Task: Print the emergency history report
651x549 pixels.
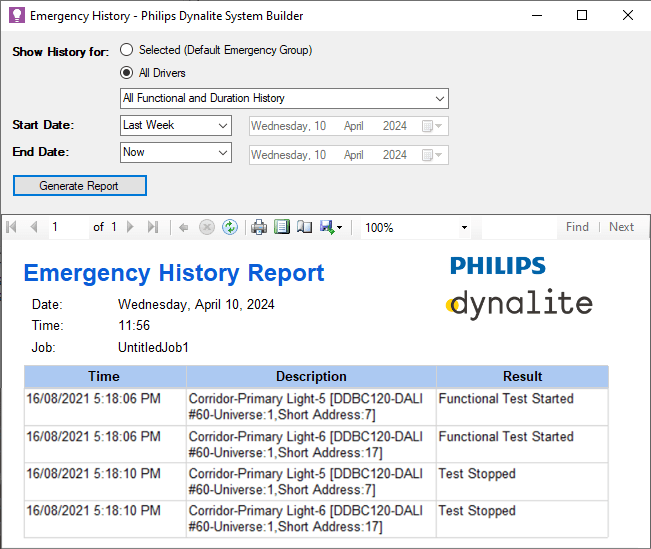Action: [x=259, y=227]
